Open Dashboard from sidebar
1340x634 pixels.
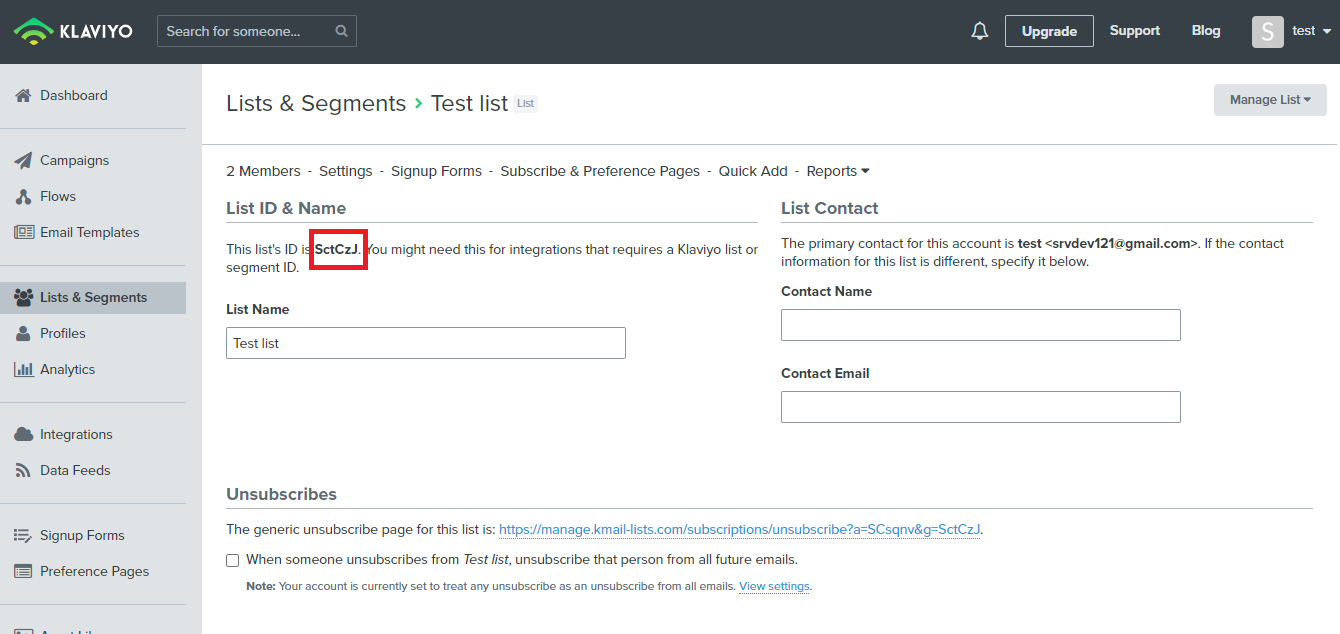tap(74, 96)
